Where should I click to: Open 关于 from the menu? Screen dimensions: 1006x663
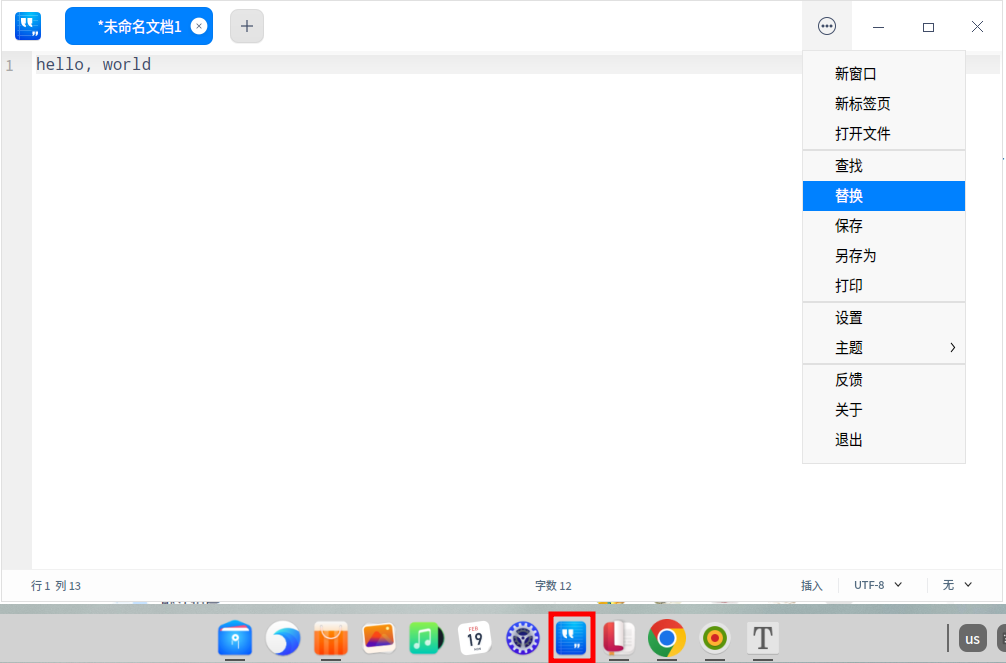[883, 410]
